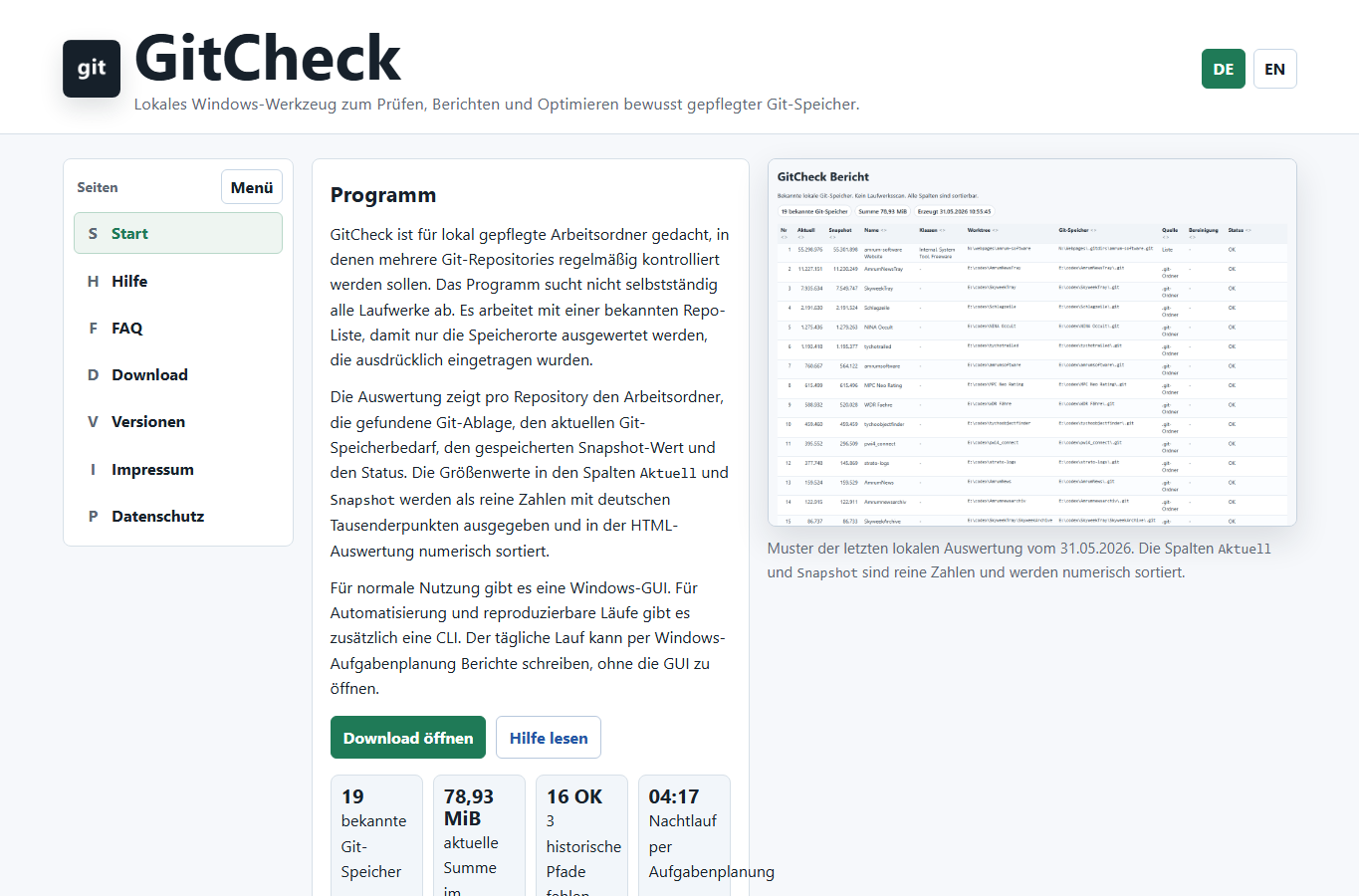1359x896 pixels.
Task: Open the Hilfe page in the sidebar
Action: coord(178,281)
